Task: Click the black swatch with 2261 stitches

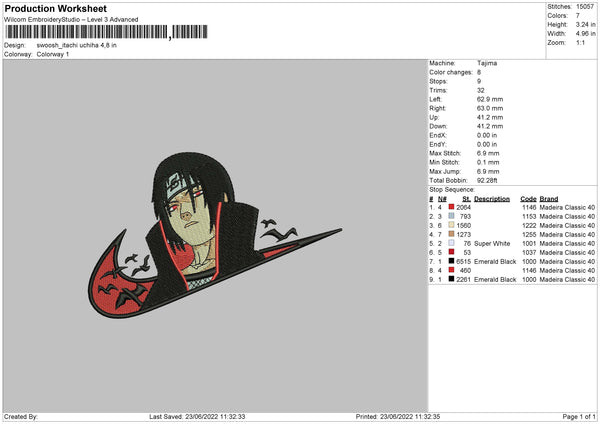Action: [x=451, y=279]
